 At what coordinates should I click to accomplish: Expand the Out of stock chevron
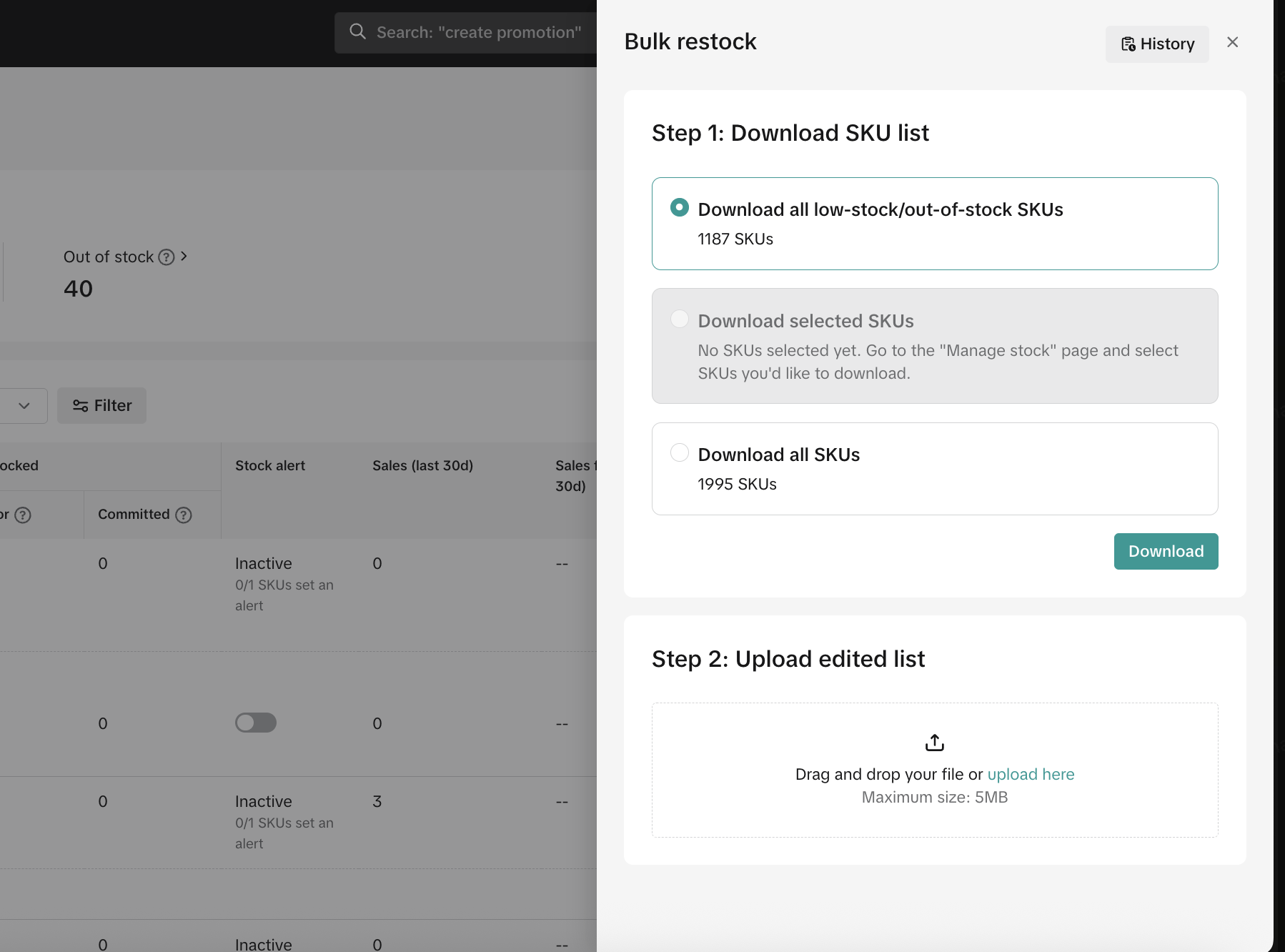pyautogui.click(x=184, y=256)
